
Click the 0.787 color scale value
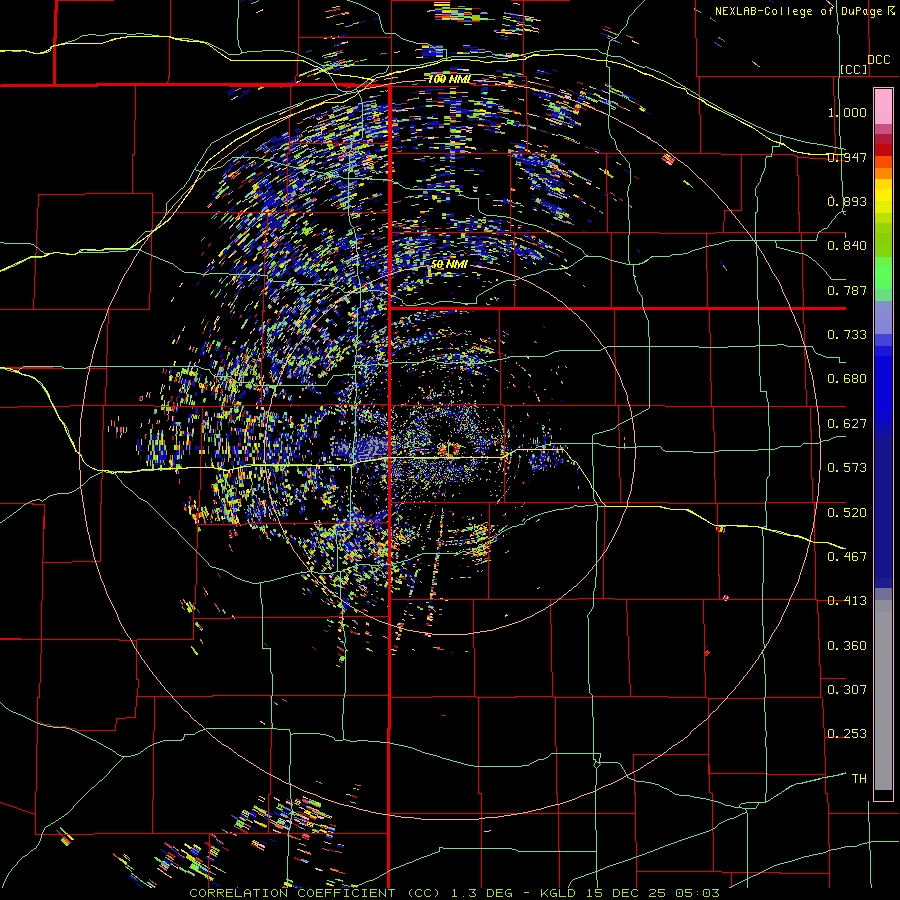pyautogui.click(x=847, y=290)
